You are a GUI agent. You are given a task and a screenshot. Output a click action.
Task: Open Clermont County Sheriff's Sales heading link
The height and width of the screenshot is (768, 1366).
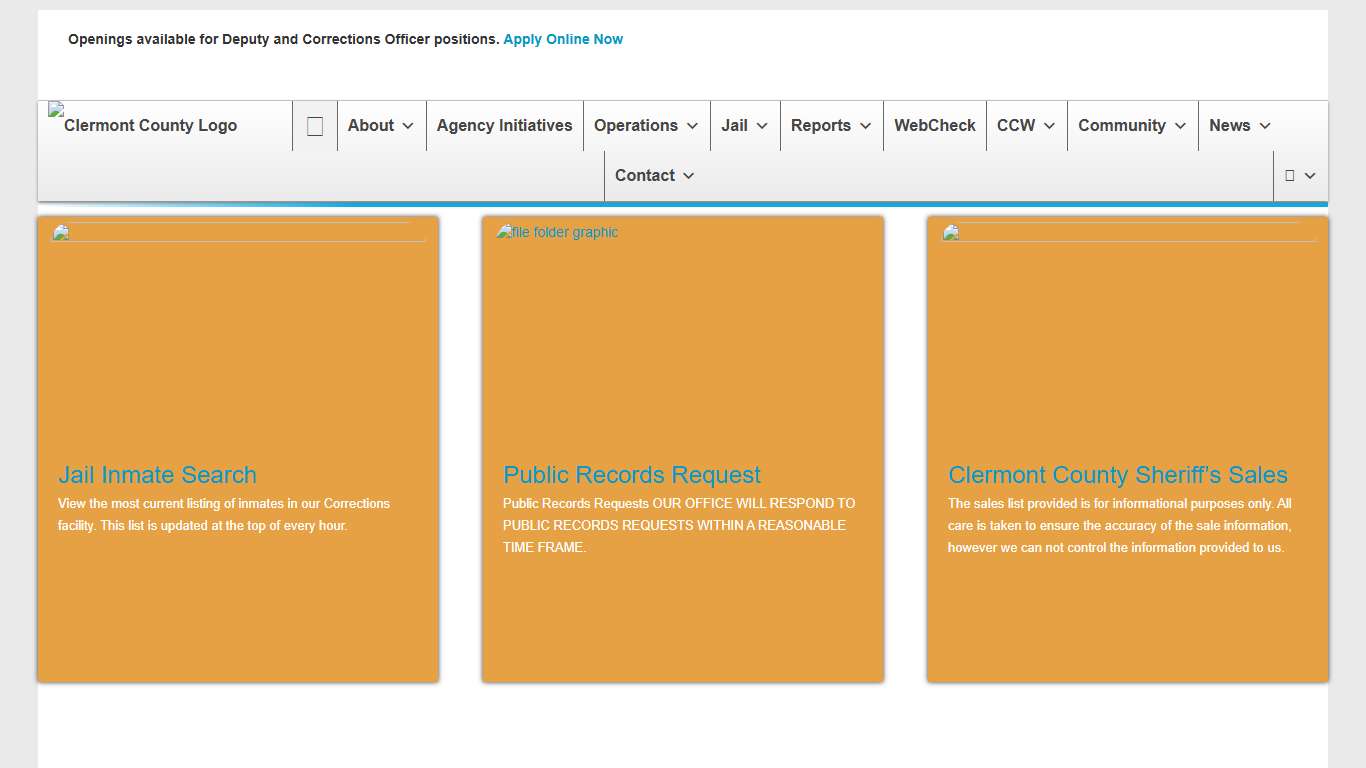pyautogui.click(x=1117, y=475)
